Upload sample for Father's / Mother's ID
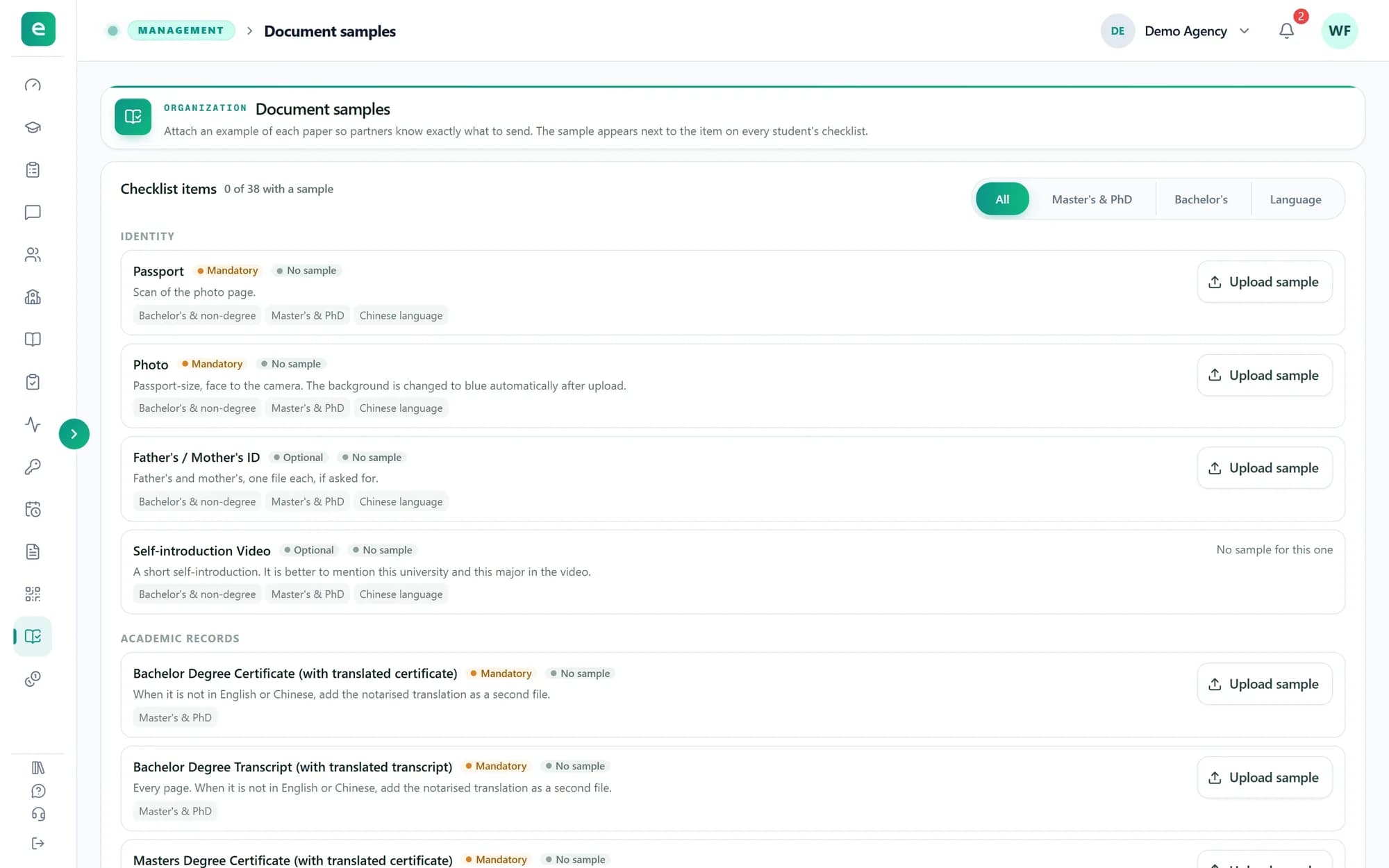Screen dimensions: 1389x868 click(1264, 468)
